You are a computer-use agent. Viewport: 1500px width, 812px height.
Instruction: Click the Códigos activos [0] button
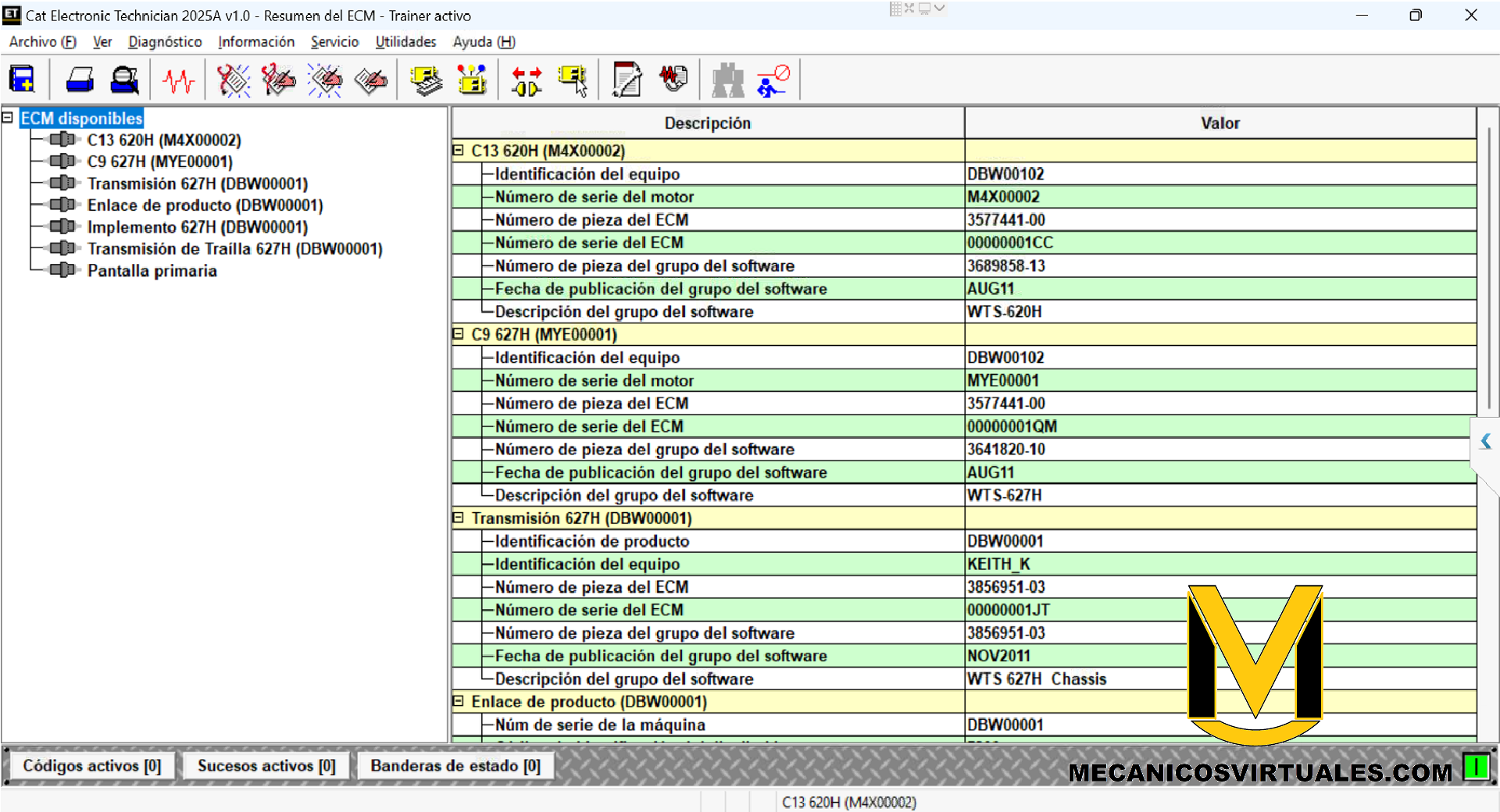coord(91,766)
